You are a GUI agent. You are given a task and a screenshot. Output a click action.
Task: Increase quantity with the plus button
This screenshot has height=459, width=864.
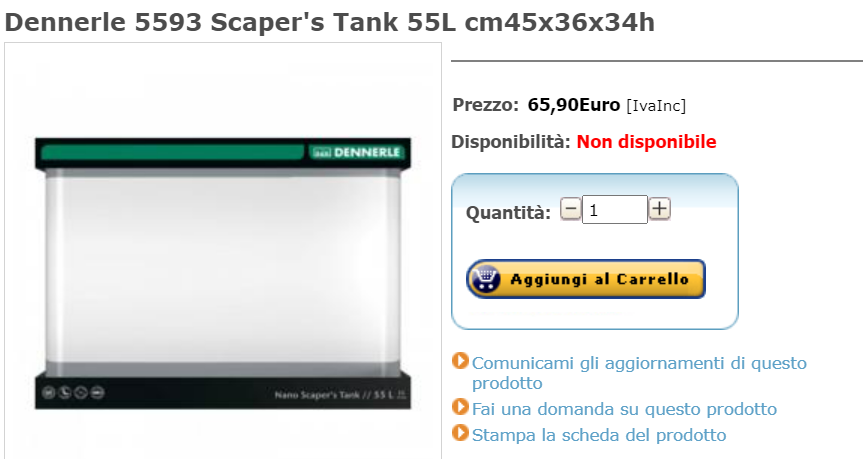coord(659,209)
